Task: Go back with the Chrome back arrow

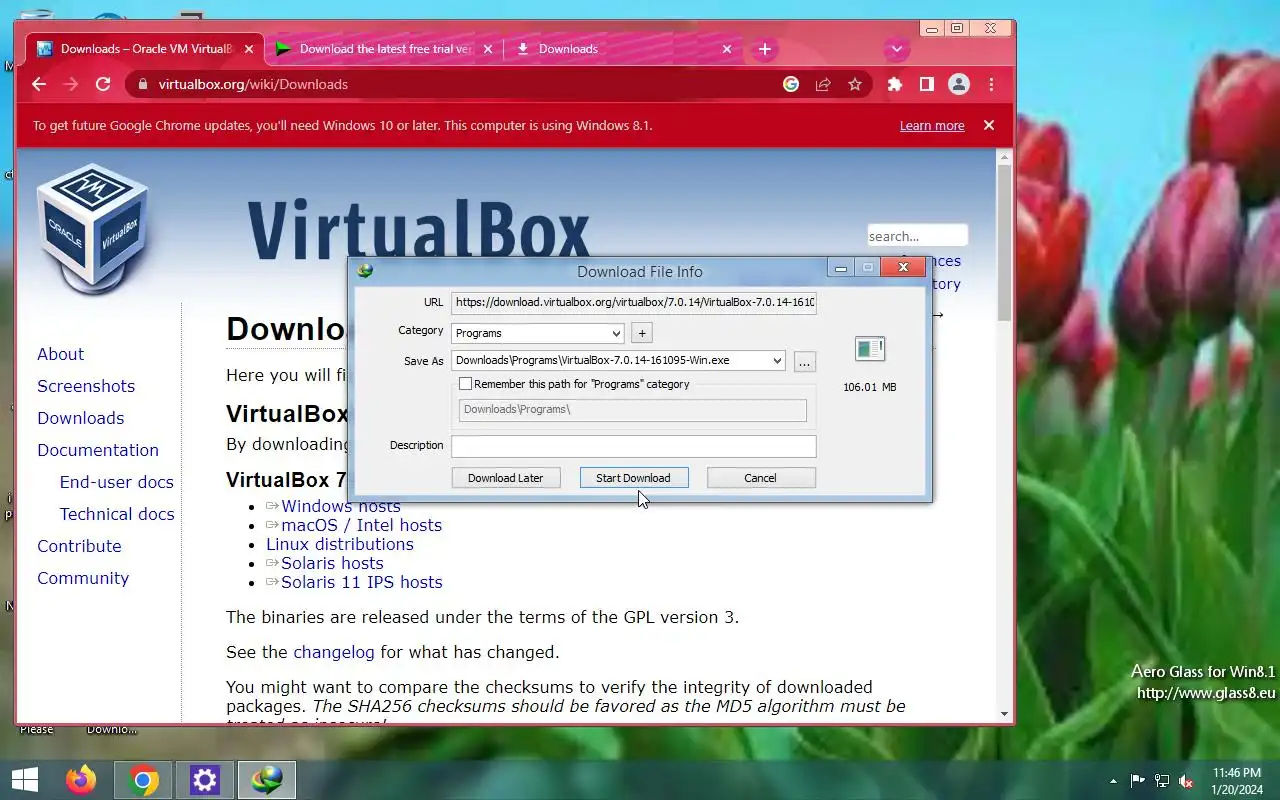Action: pyautogui.click(x=39, y=85)
